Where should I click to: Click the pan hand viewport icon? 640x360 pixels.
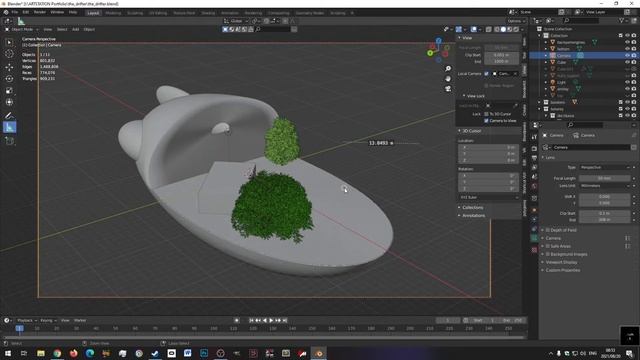(448, 78)
